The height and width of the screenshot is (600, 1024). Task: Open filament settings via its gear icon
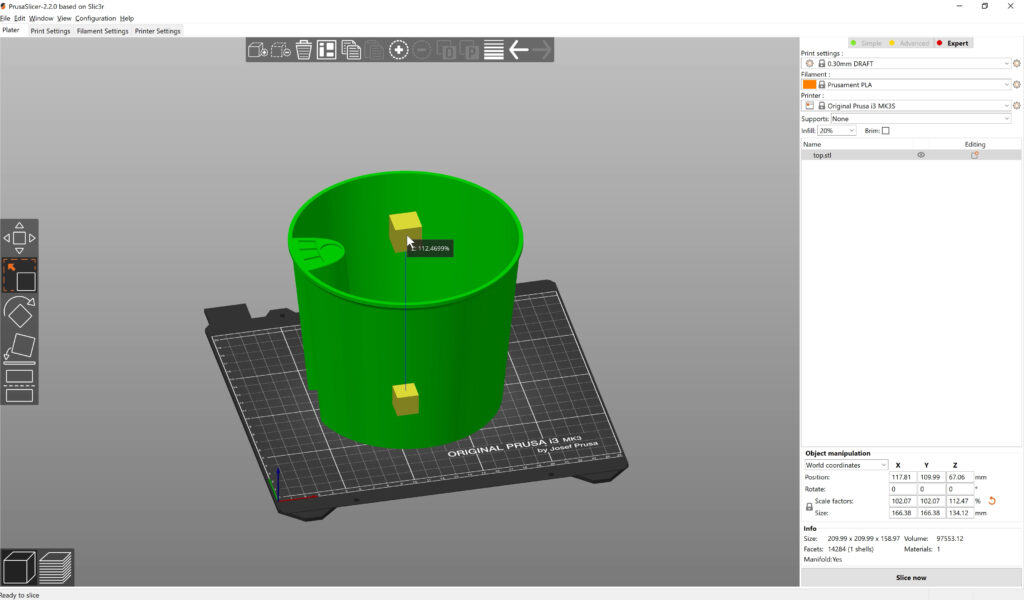coord(1017,84)
